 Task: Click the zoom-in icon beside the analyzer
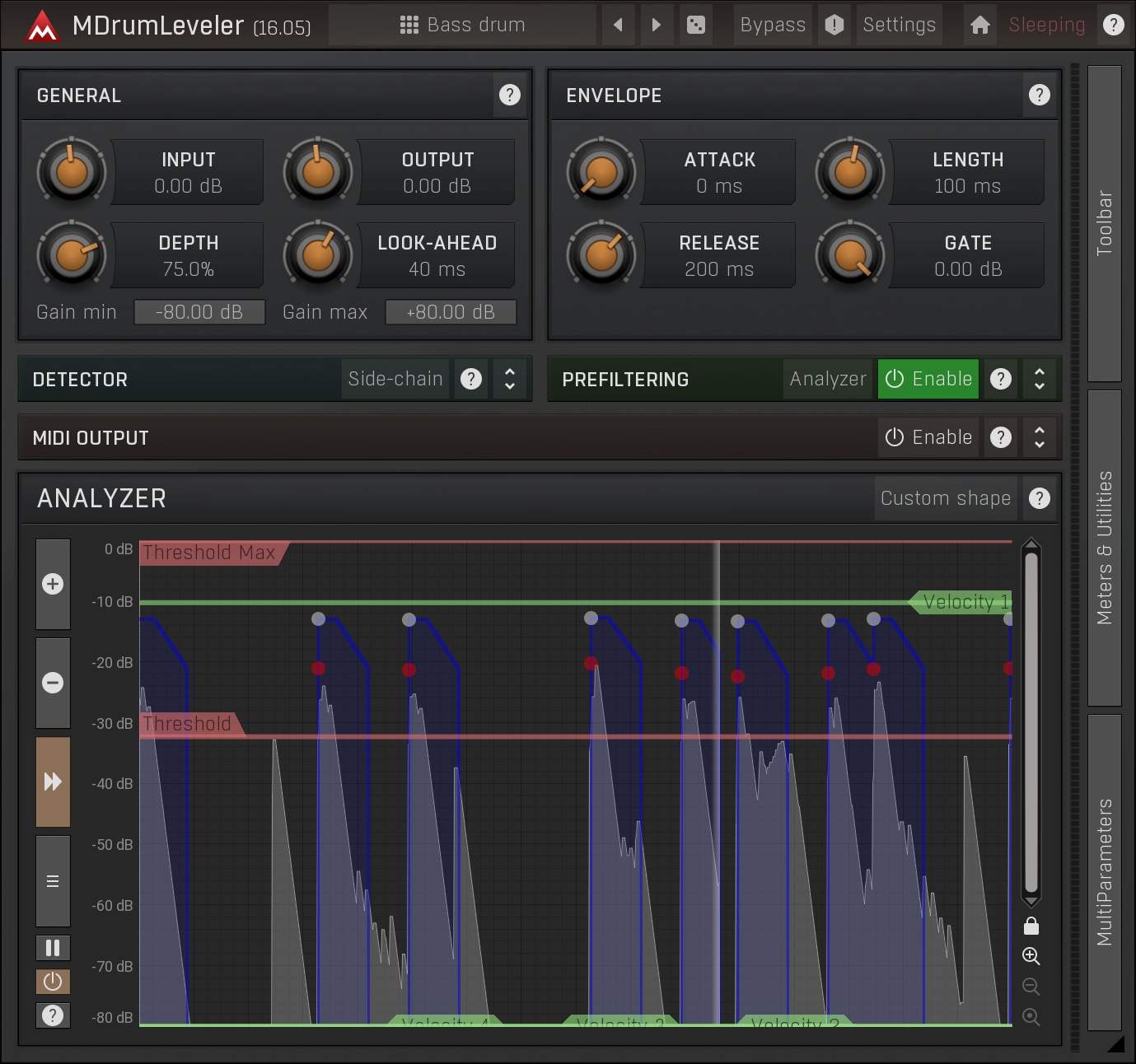tap(1031, 956)
